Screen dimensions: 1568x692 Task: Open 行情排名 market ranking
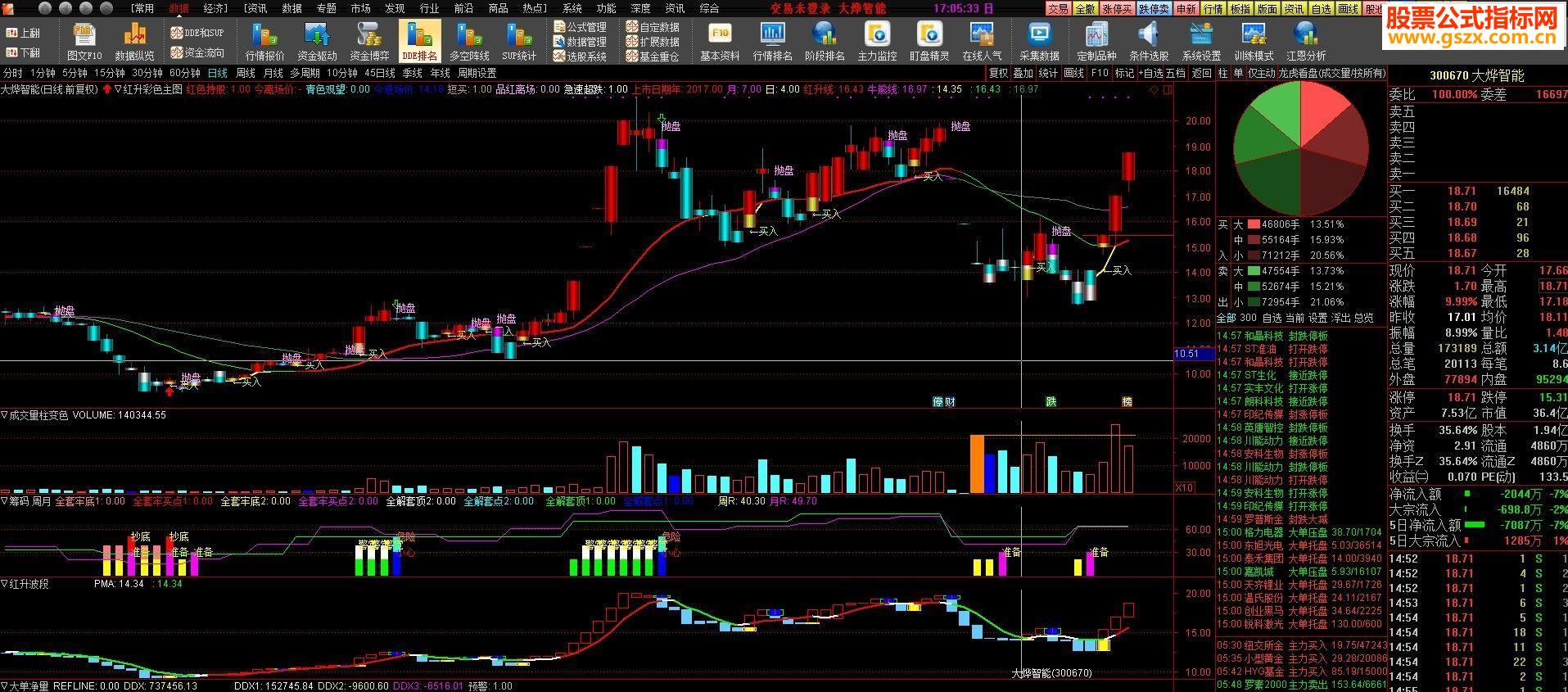tap(772, 42)
